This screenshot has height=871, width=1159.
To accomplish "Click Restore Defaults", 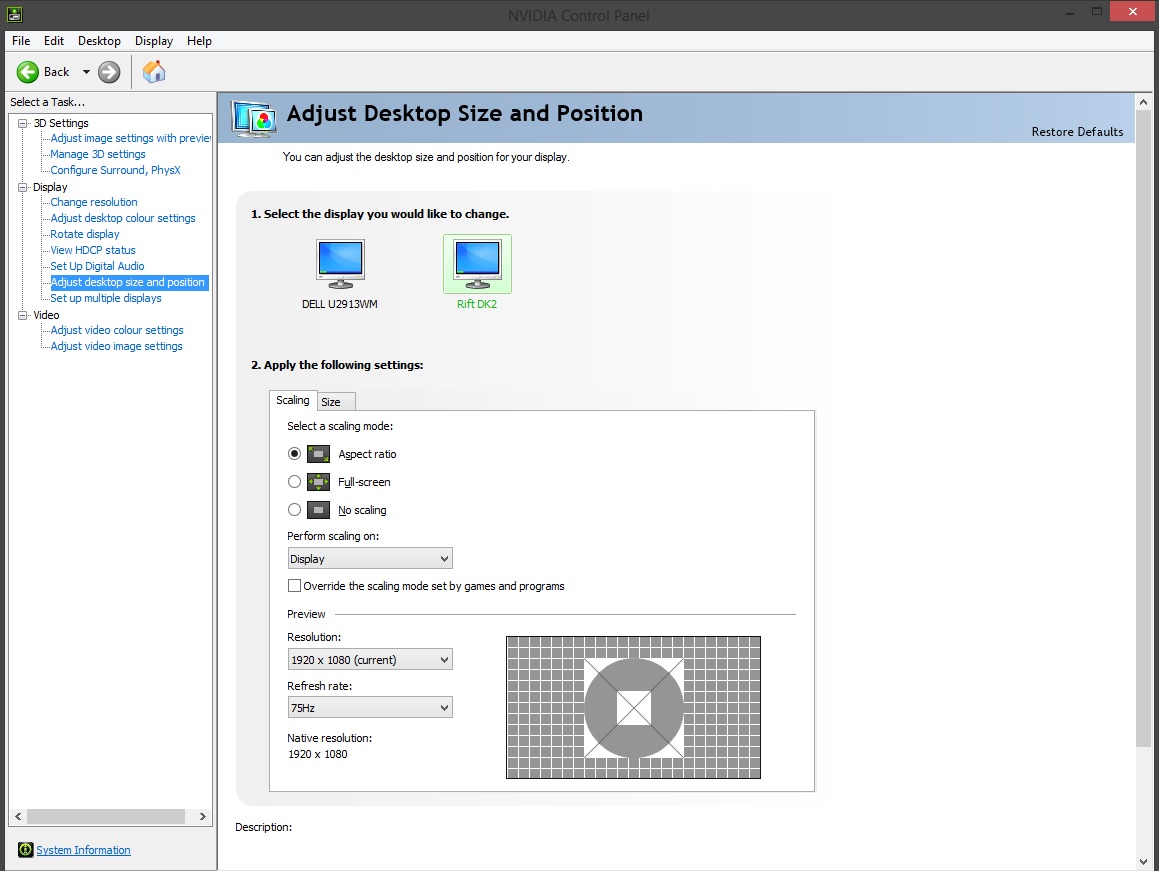I will tap(1077, 132).
